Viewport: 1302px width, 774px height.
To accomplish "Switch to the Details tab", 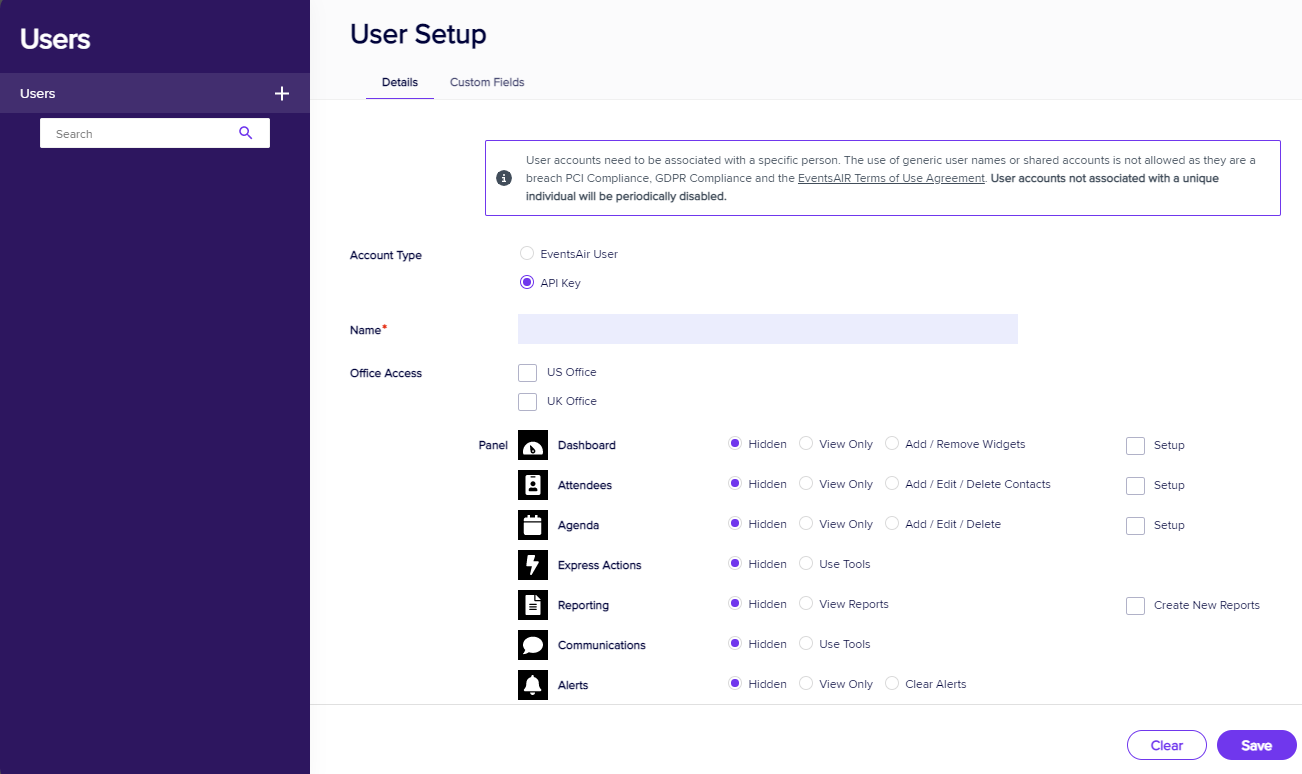I will pyautogui.click(x=400, y=82).
